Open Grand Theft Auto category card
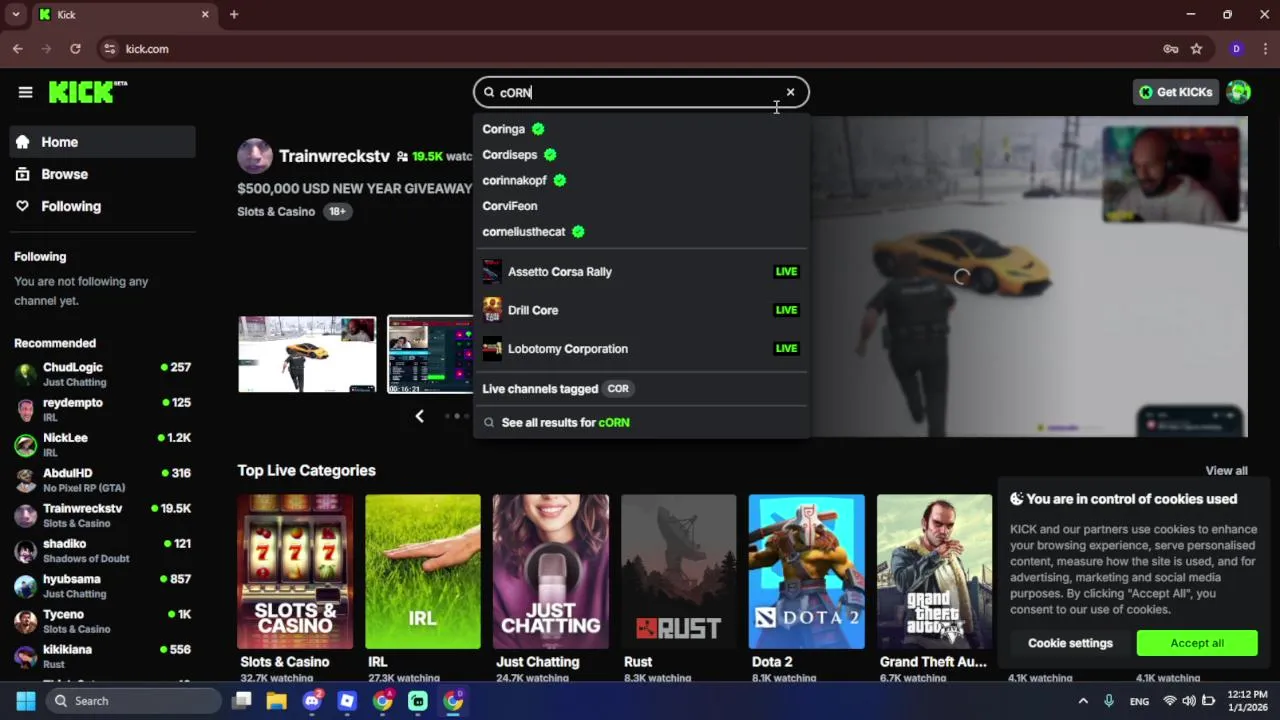This screenshot has height=720, width=1280. (935, 572)
